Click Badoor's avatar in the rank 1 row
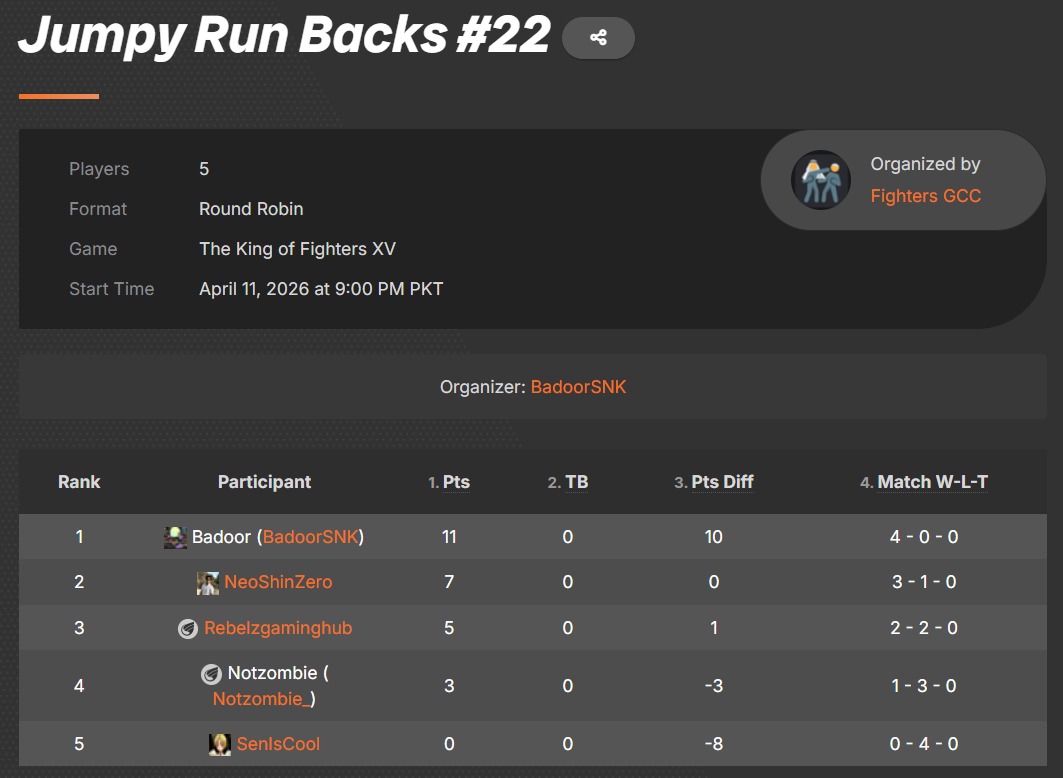This screenshot has height=778, width=1063. pos(175,537)
